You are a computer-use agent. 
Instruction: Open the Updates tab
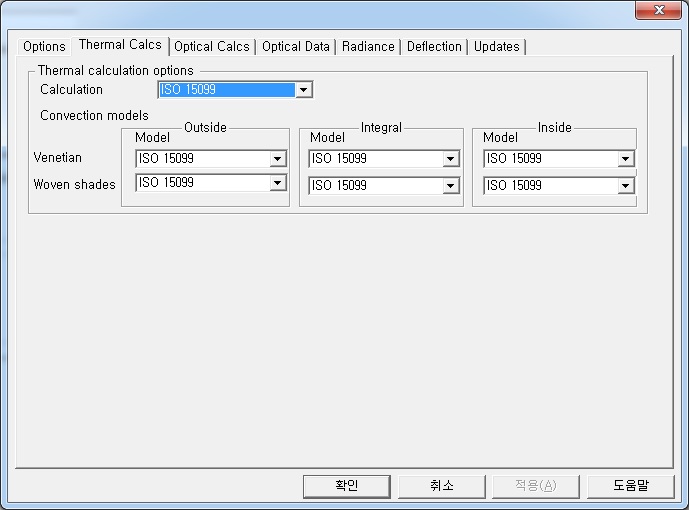point(496,46)
